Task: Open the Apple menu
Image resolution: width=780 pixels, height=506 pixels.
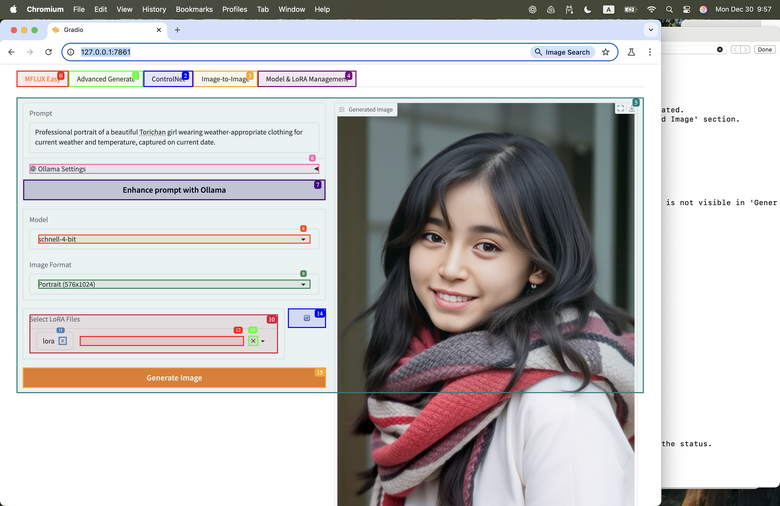Action: click(13, 9)
